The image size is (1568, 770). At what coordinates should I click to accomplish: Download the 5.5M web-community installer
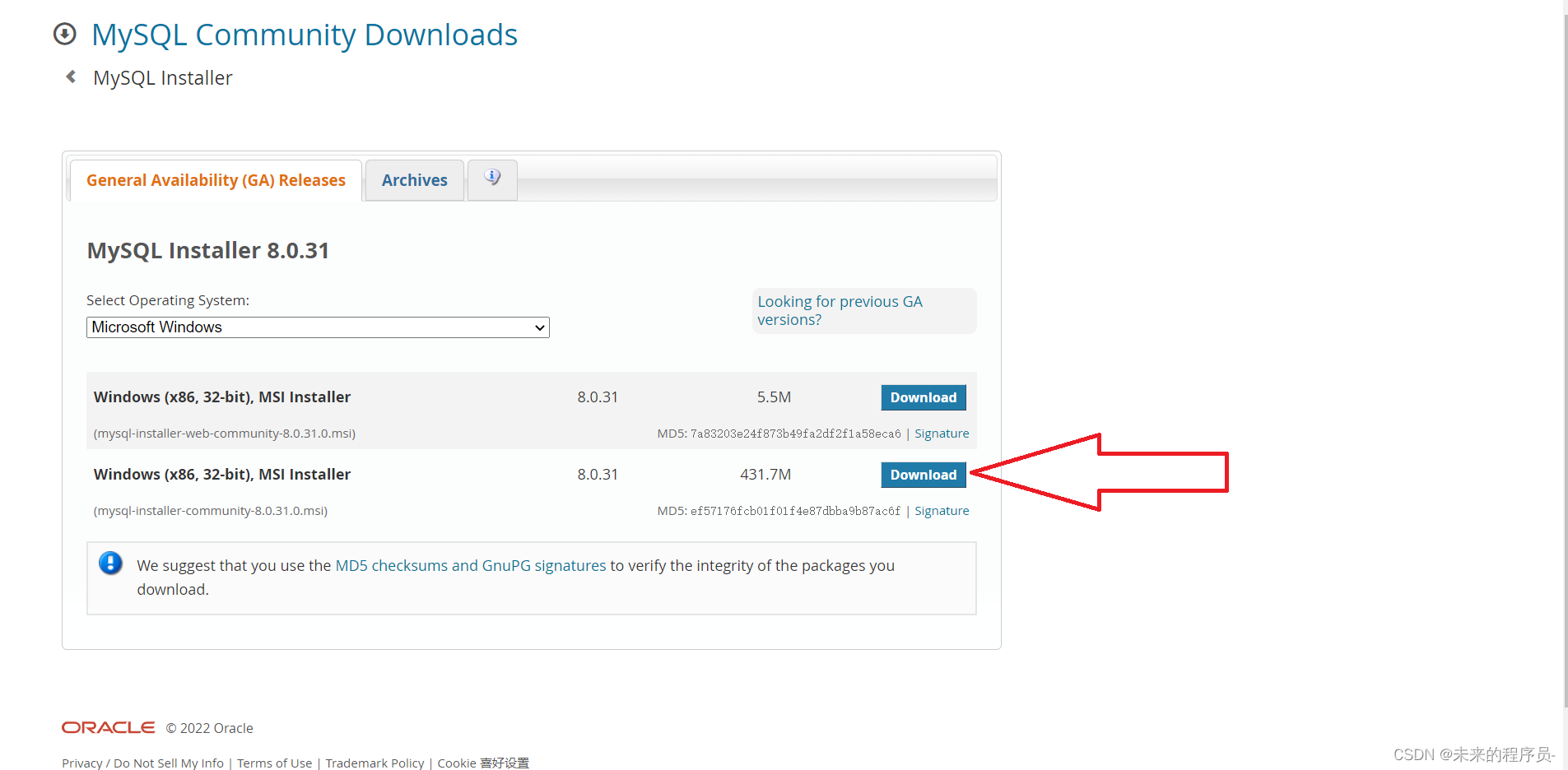tap(924, 397)
